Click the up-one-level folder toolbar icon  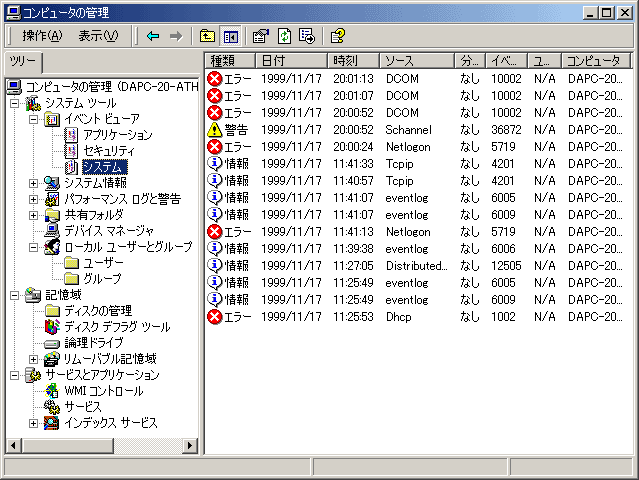[207, 36]
